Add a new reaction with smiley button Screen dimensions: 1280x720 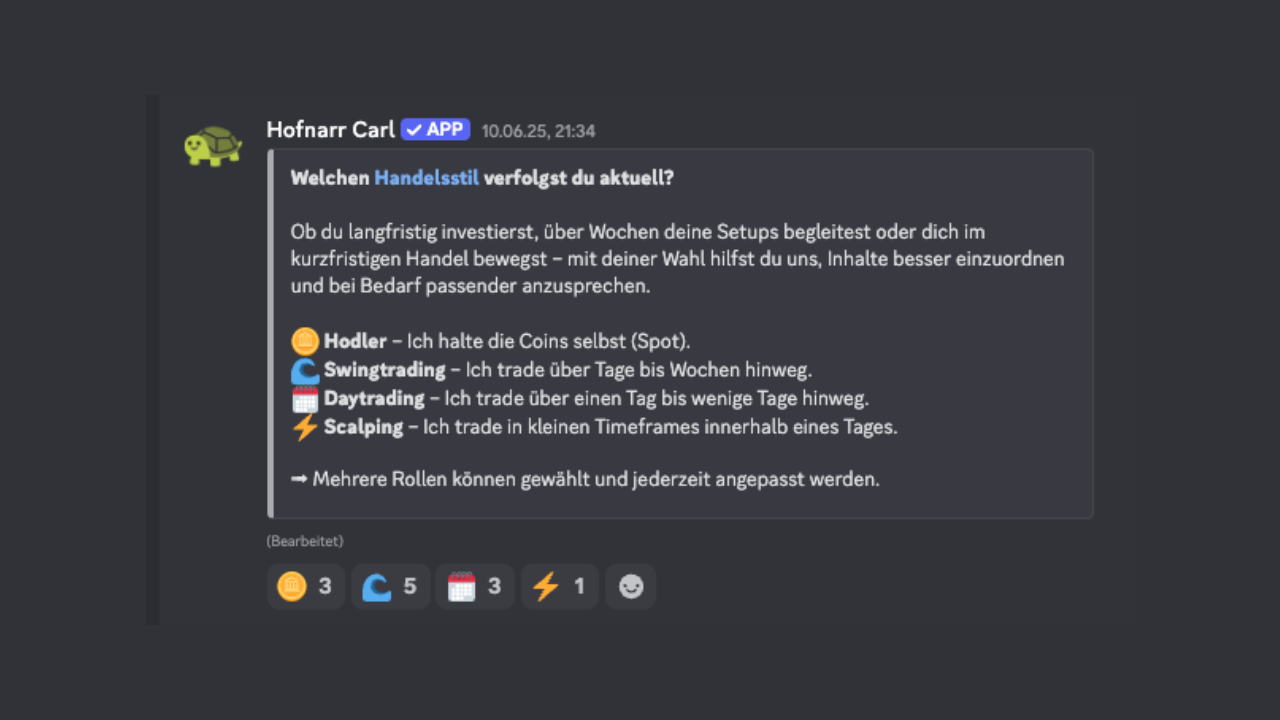click(631, 586)
